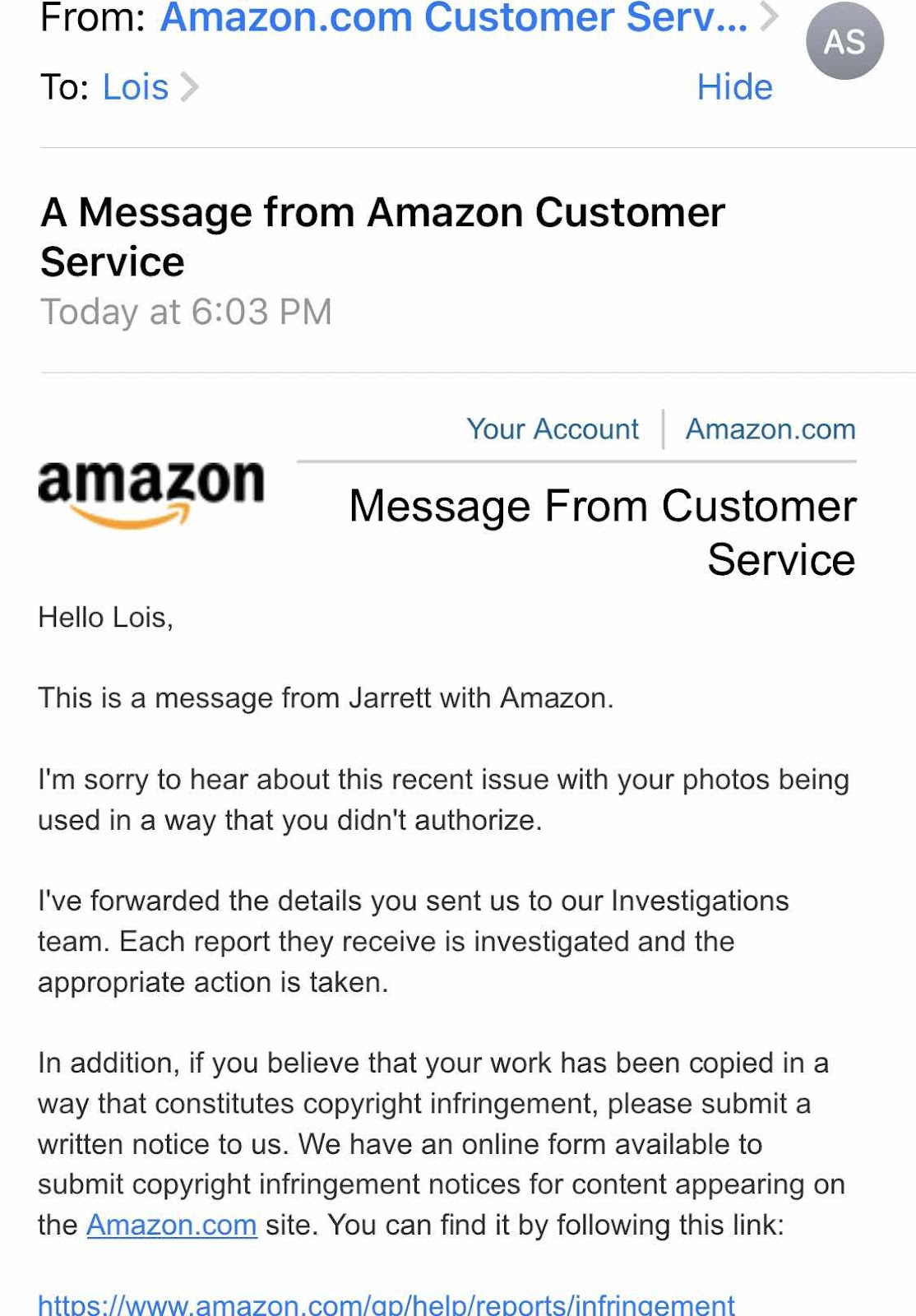The image size is (916, 1316).
Task: Expand sender details chevron after Amazon.com Customer Serv...
Action: coord(769,16)
